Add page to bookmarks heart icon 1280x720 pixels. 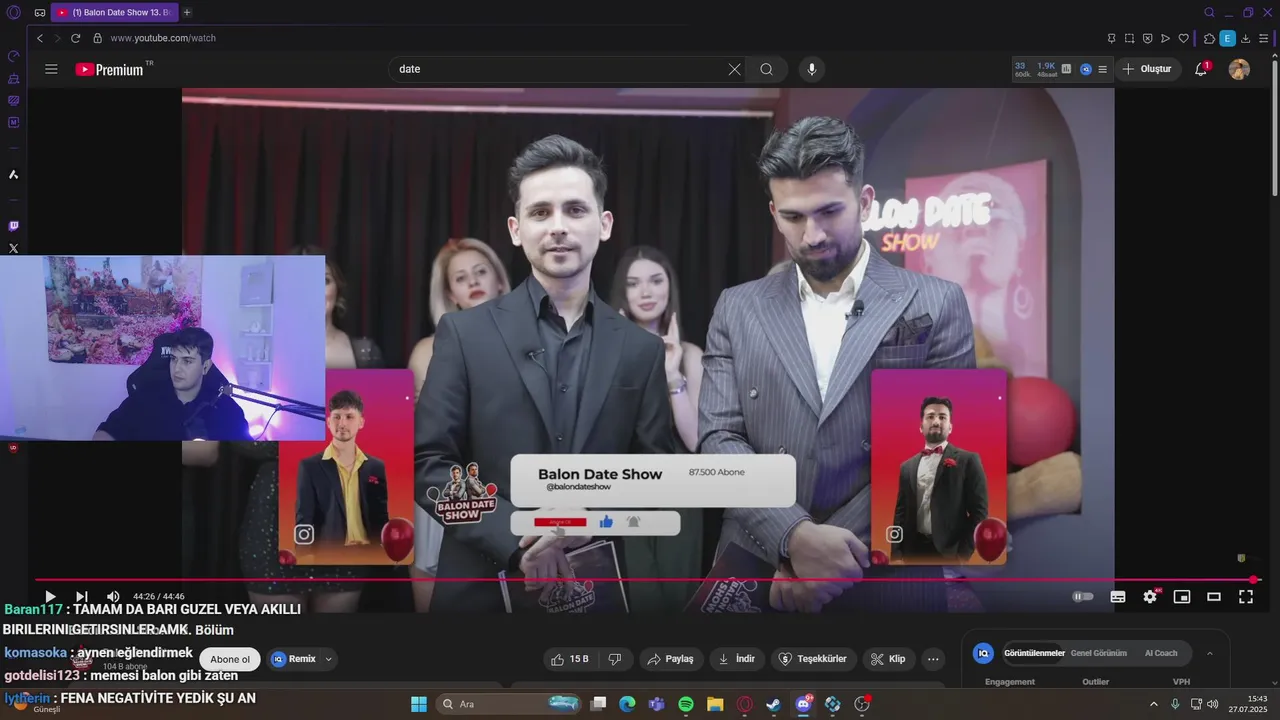[x=1184, y=38]
